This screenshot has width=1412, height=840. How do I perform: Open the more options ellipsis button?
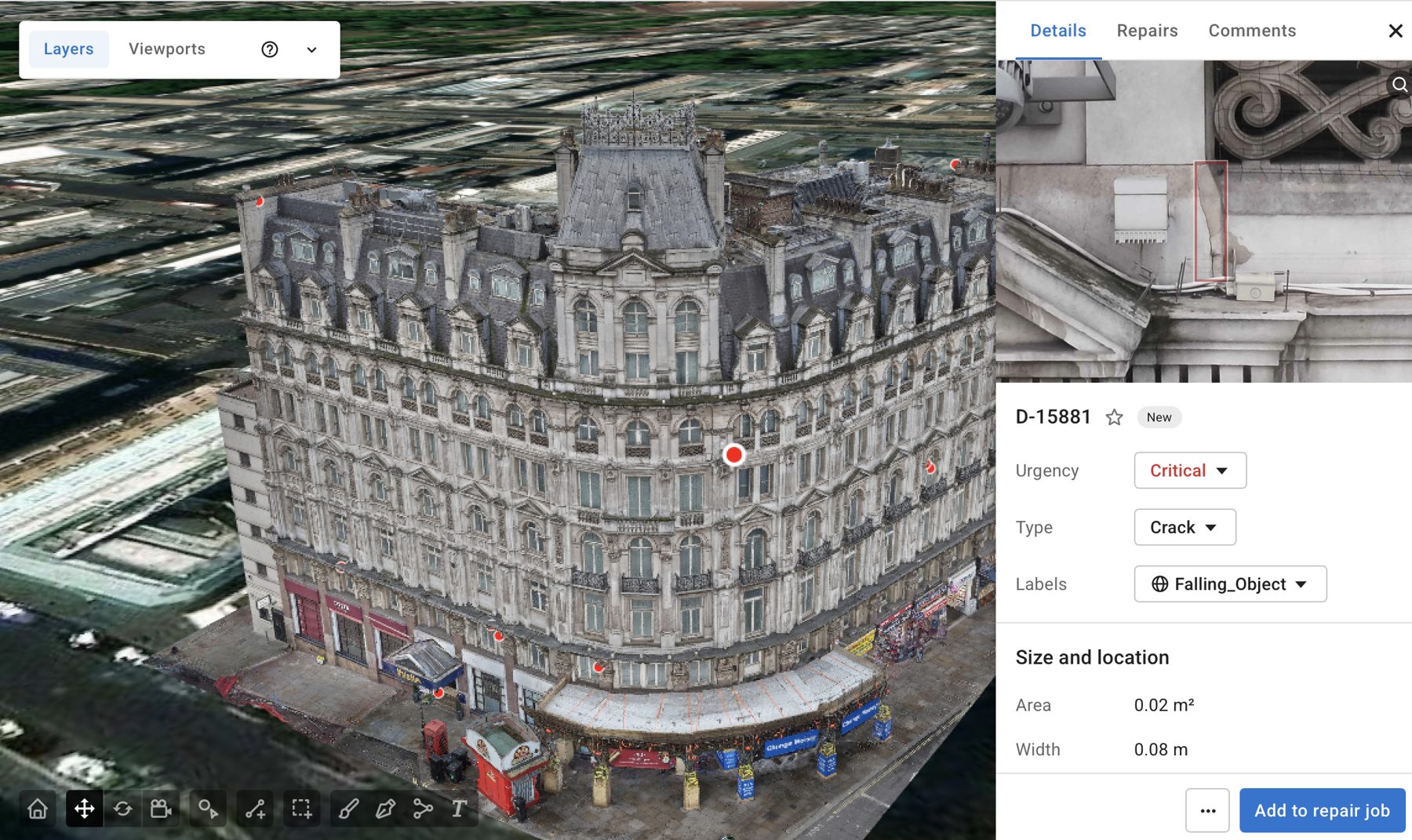coord(1207,810)
